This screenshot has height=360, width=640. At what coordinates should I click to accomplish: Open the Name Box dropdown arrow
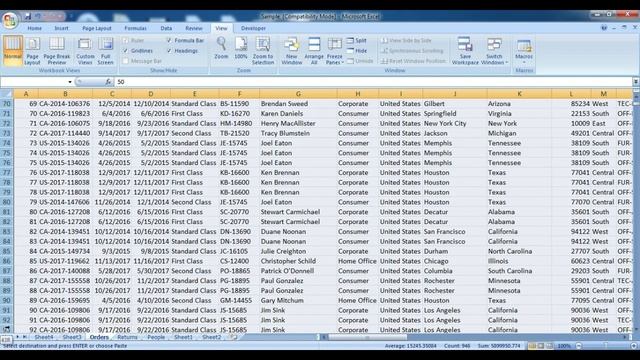70,82
